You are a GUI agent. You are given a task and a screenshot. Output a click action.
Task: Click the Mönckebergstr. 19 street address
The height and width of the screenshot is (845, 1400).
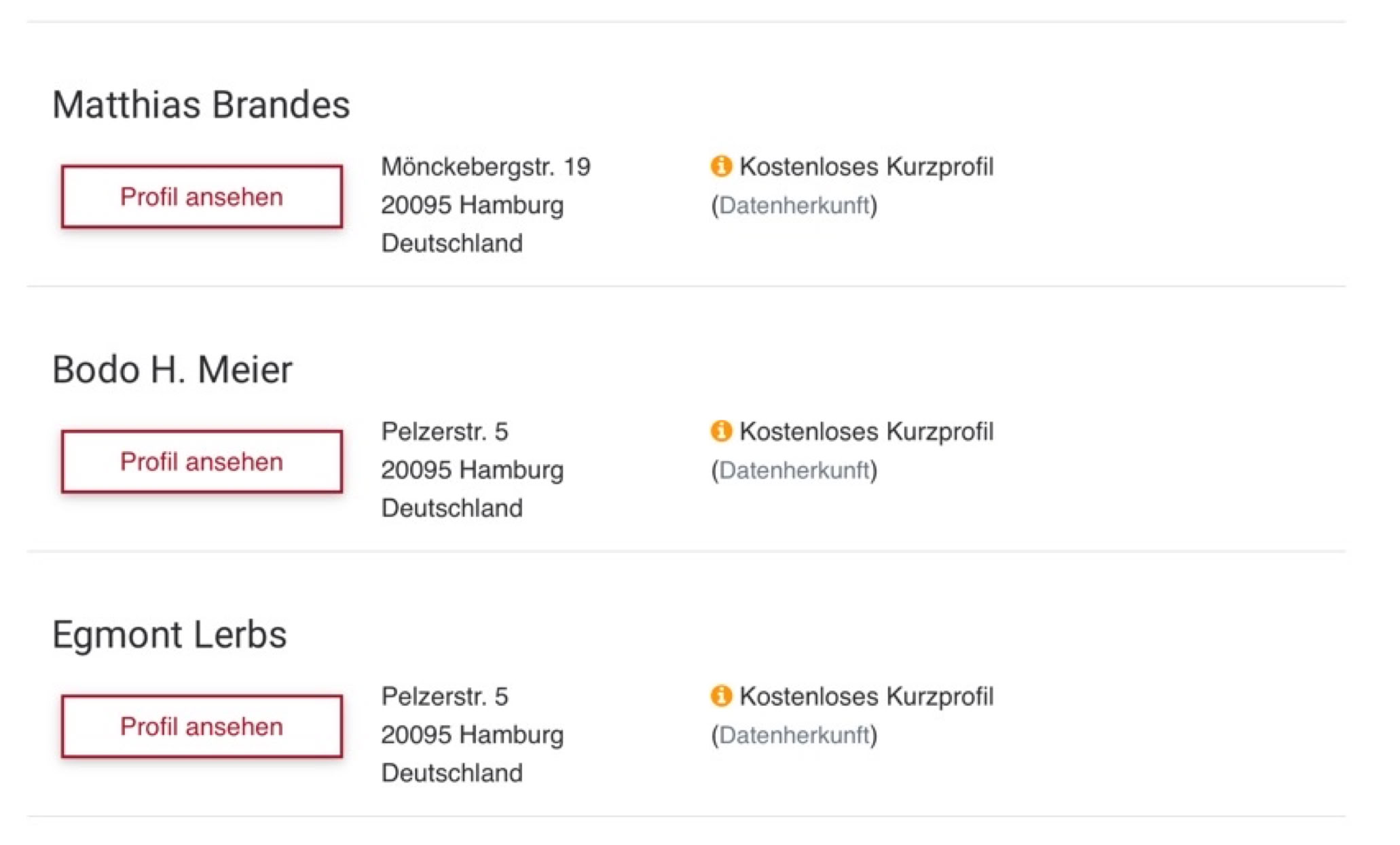click(x=485, y=166)
